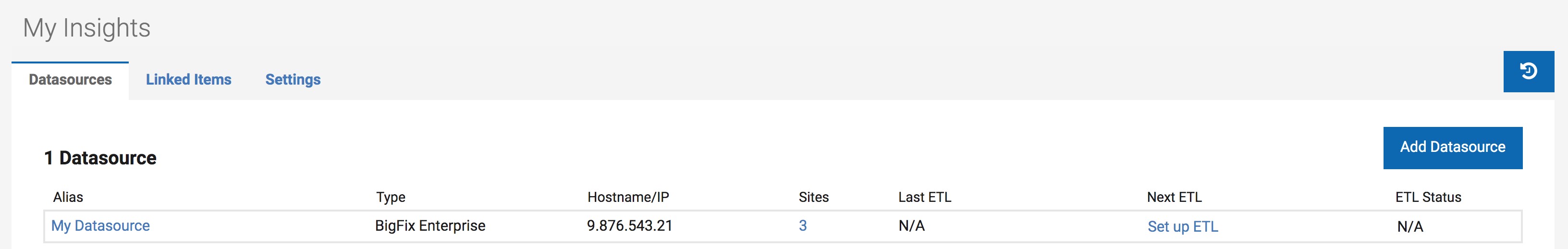
Task: Click the refresh history icon button
Action: point(1528,71)
